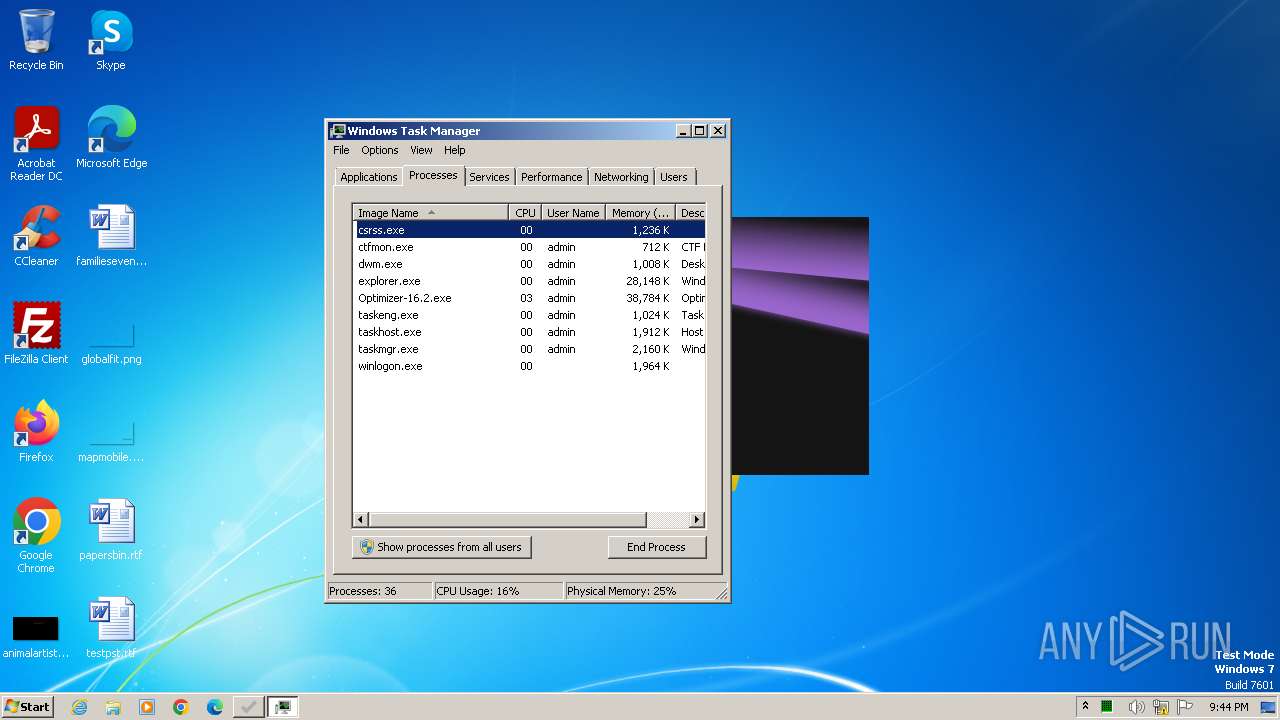Viewport: 1280px width, 720px height.
Task: Launch Firefox desktop shortcut
Action: [x=36, y=432]
